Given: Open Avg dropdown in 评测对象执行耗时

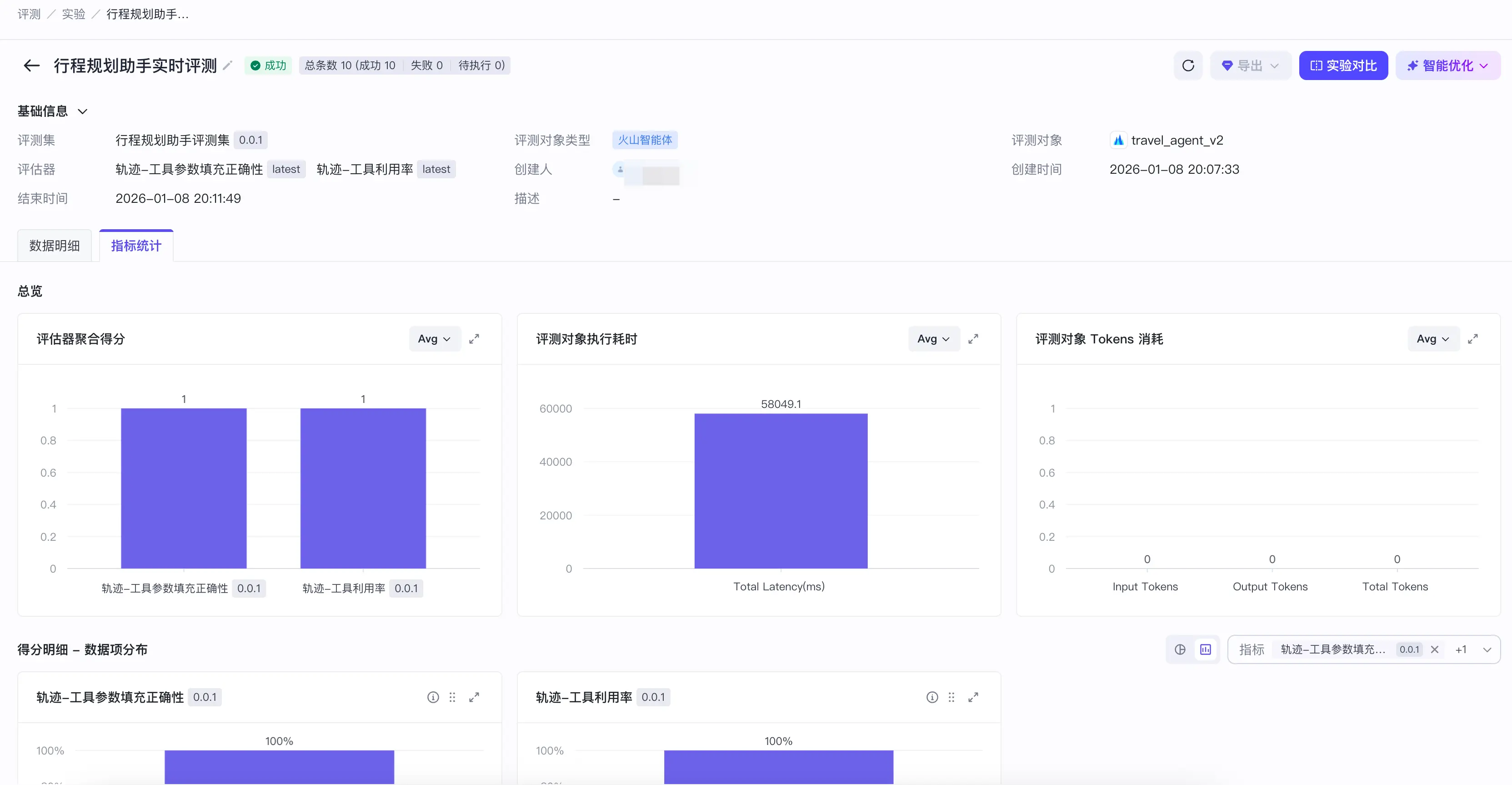Looking at the screenshot, I should pyautogui.click(x=934, y=339).
